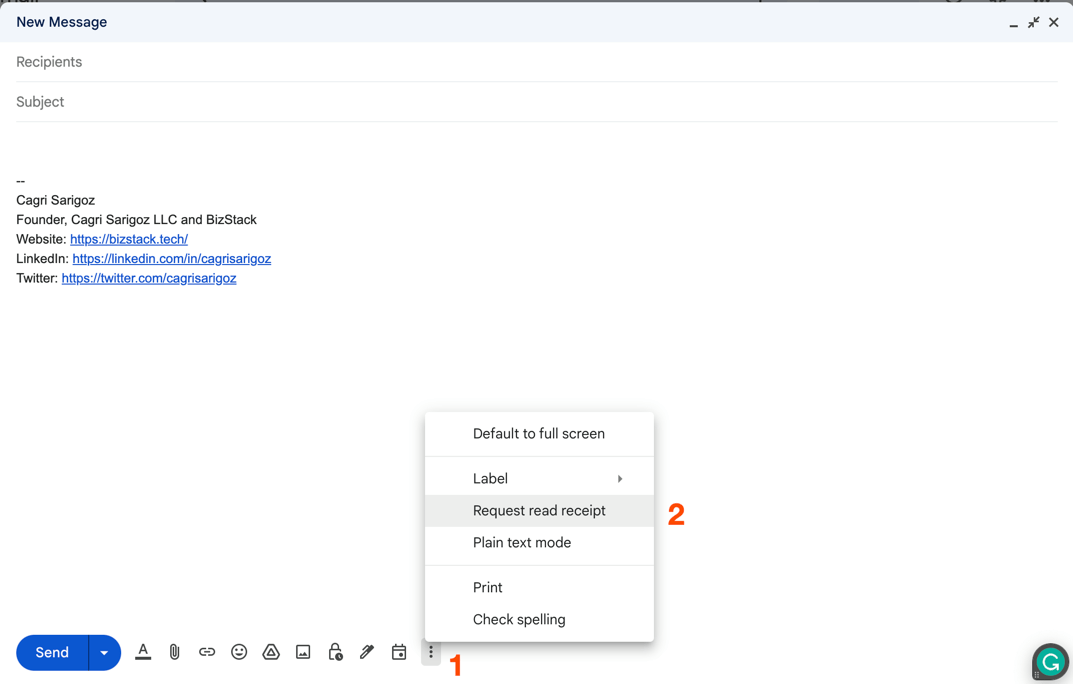
Task: Choose Check spelling from the menu
Action: (518, 619)
